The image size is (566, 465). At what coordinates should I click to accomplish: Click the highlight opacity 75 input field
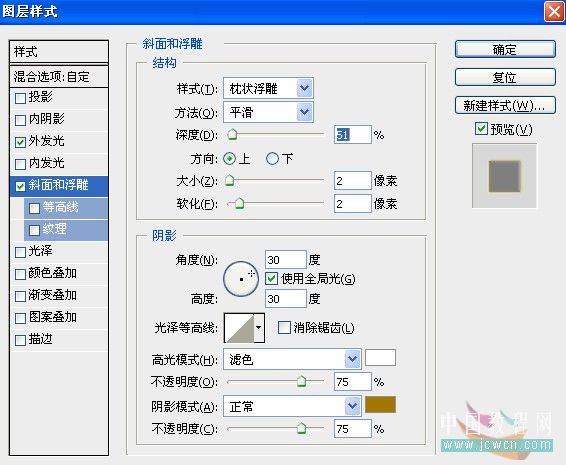coord(353,382)
